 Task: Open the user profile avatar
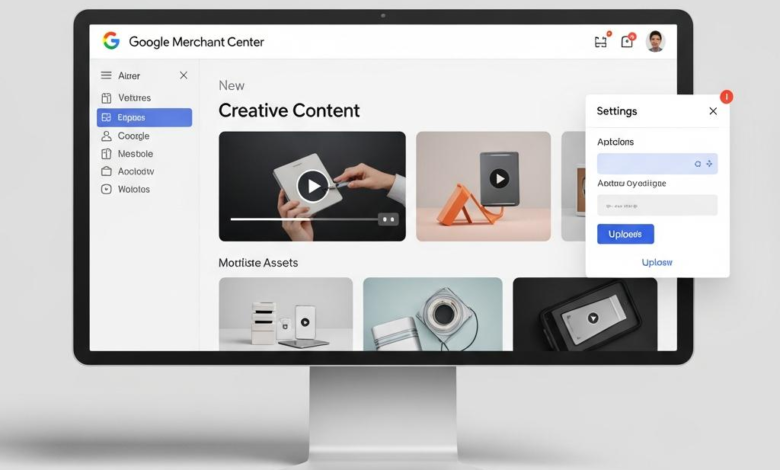(655, 41)
